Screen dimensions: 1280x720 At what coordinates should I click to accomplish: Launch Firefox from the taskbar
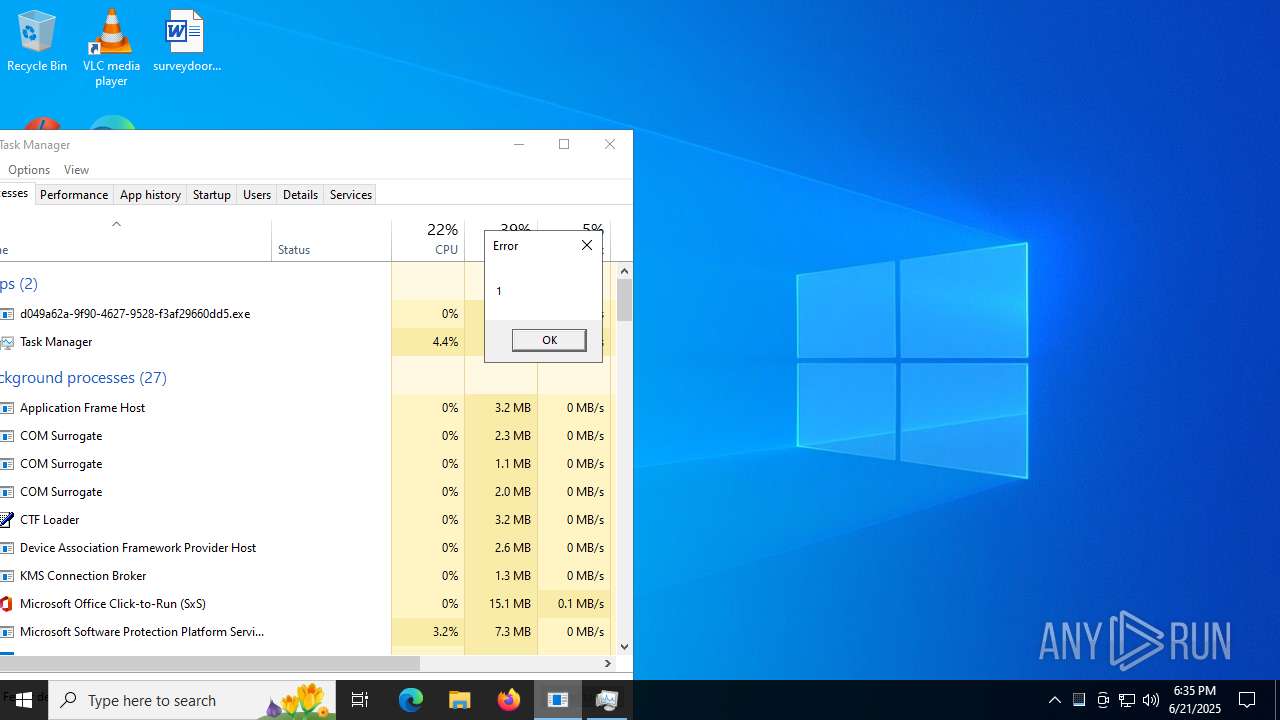coord(509,700)
